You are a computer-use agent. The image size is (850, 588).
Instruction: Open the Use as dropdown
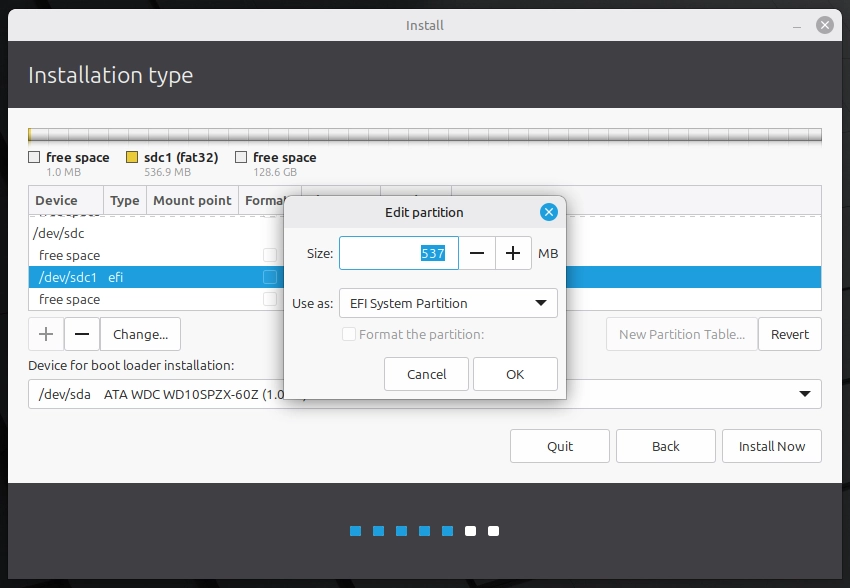pyautogui.click(x=448, y=303)
